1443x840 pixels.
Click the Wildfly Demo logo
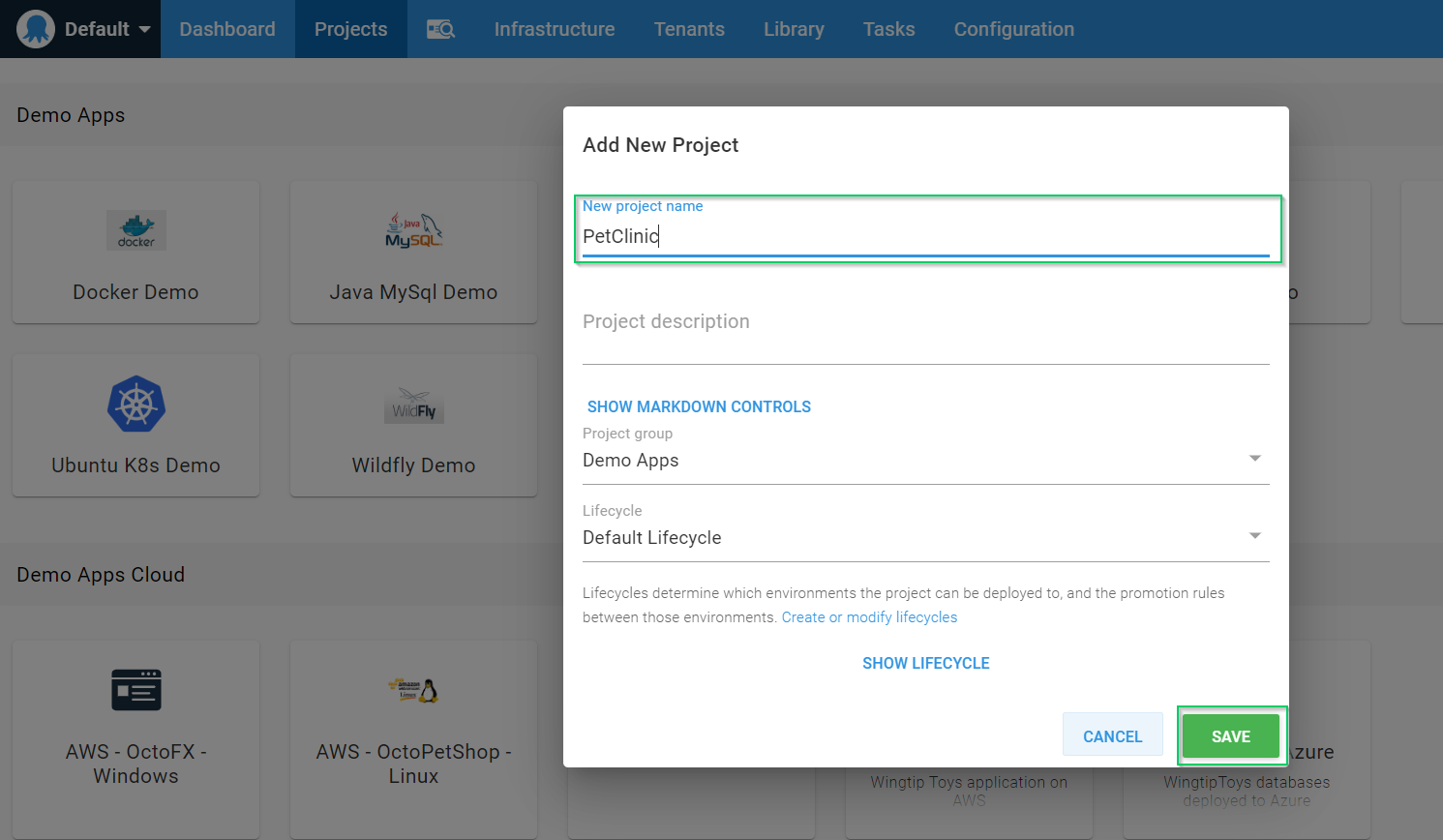413,405
